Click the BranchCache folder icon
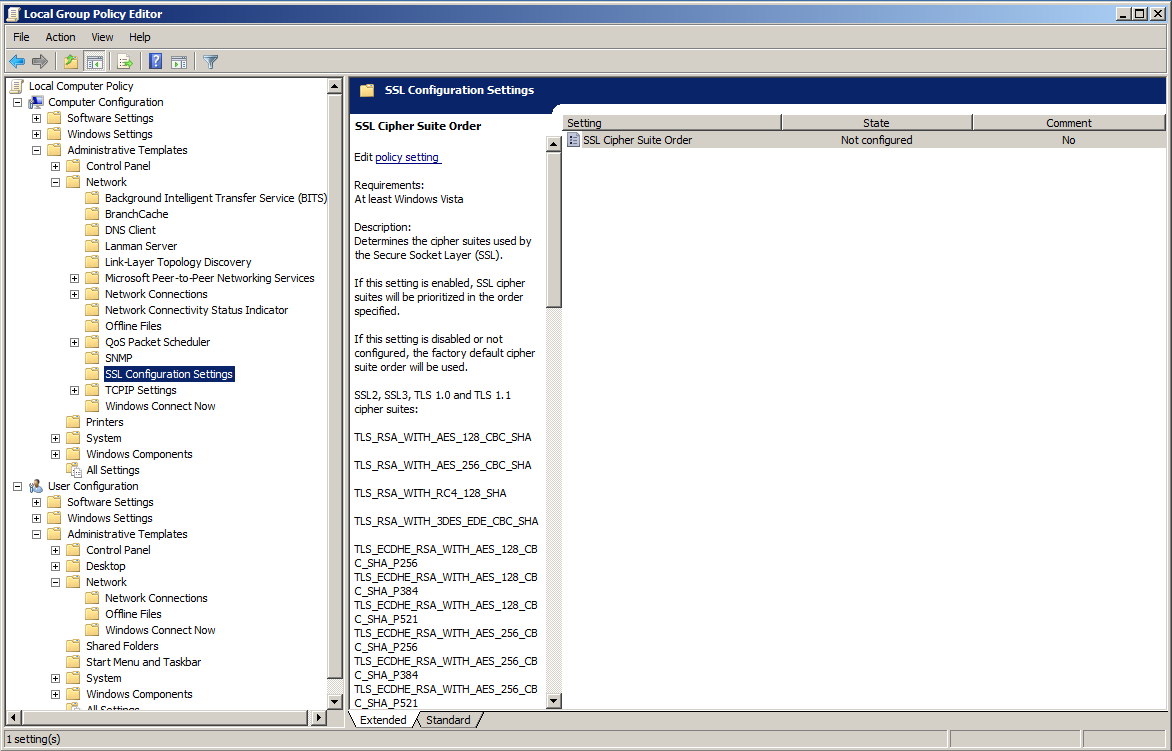The width and height of the screenshot is (1172, 751). tap(92, 214)
